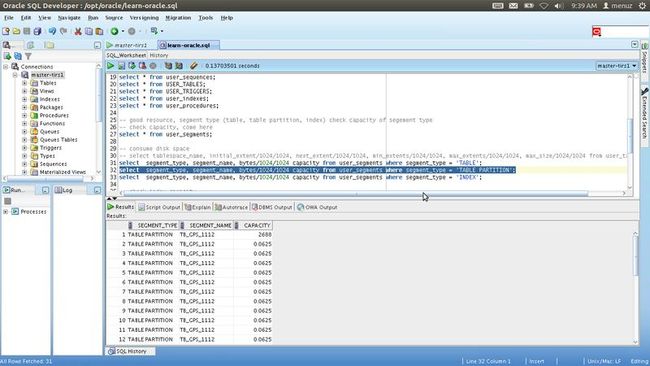This screenshot has height=366, width=650.
Task: Expand the Triggers tree node
Action: pyautogui.click(x=24, y=148)
